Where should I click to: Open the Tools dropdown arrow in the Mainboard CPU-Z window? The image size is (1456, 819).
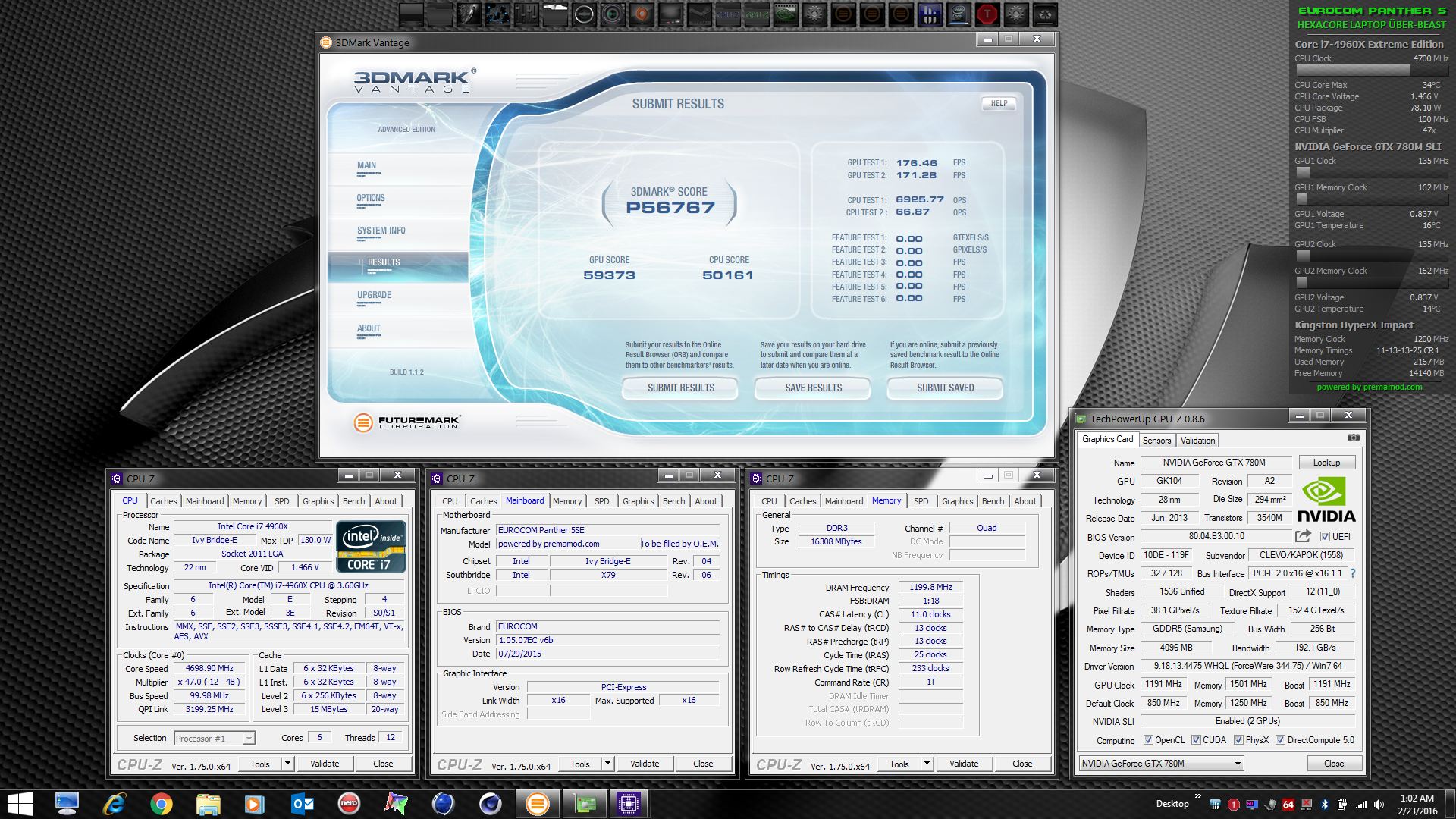607,764
